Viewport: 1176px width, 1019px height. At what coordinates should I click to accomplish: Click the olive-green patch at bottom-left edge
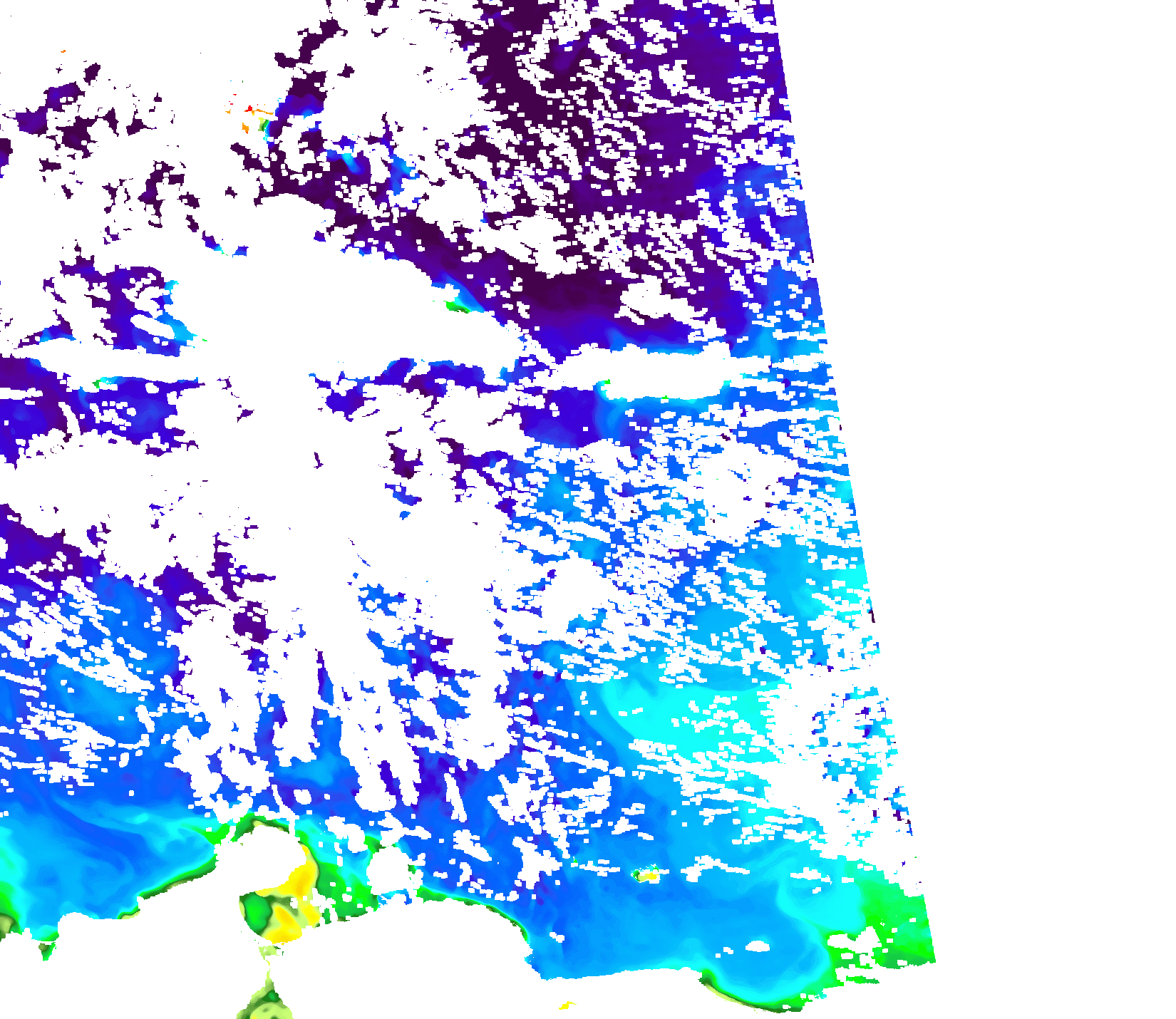point(6,926)
